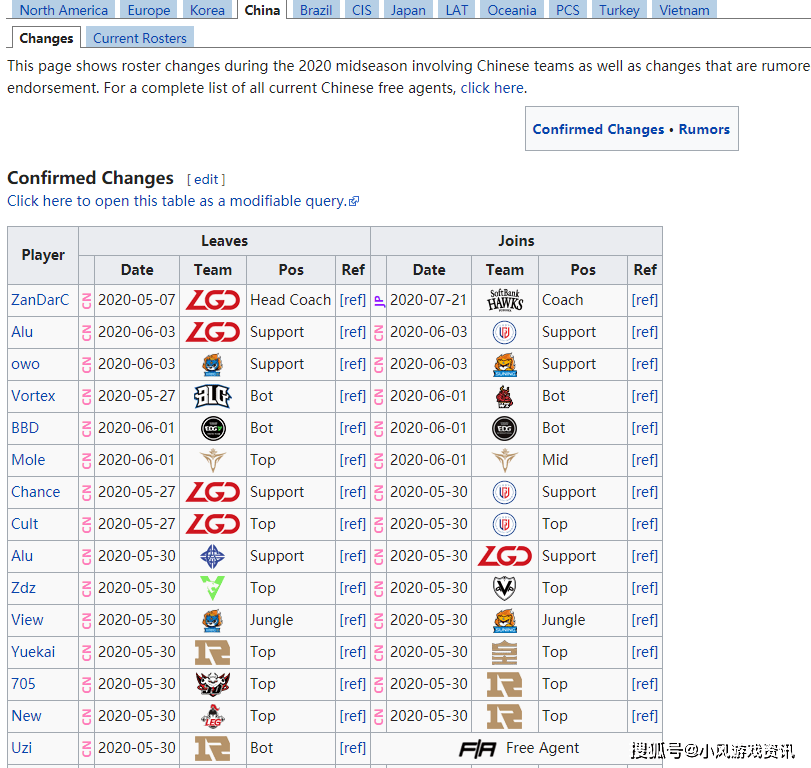Open the 'click here' free agents link
Viewport: 811px width, 768px height.
[491, 88]
